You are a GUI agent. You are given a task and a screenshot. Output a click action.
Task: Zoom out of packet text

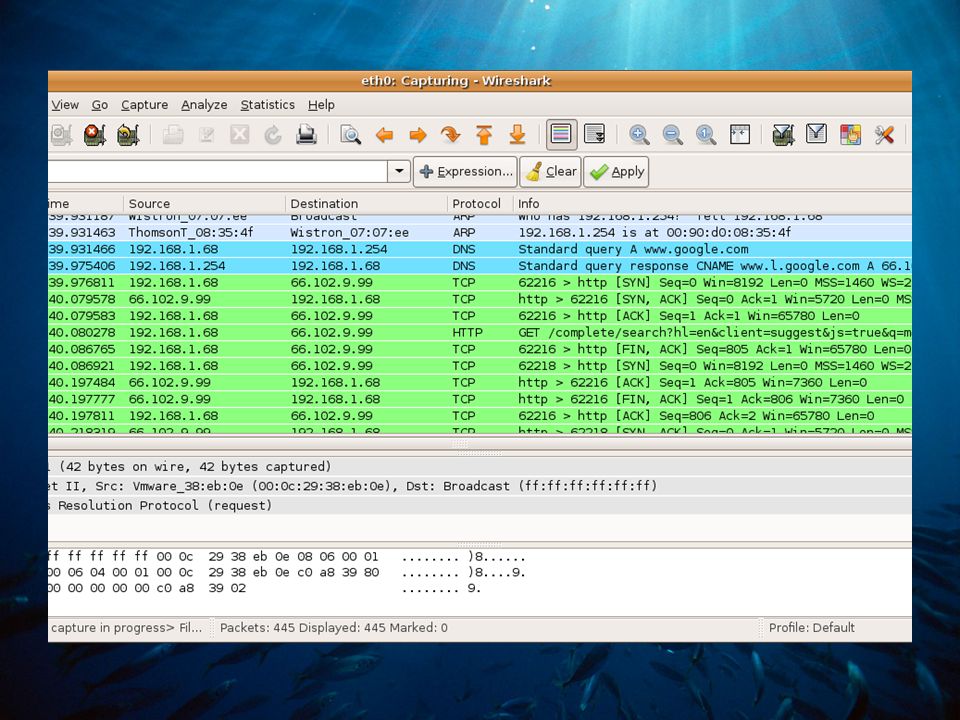pos(672,135)
